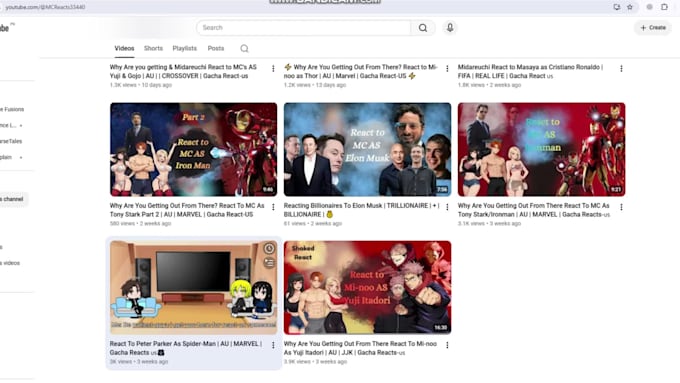The width and height of the screenshot is (680, 383).
Task: Open sidebar item ending in 'videos'
Action: 10,263
